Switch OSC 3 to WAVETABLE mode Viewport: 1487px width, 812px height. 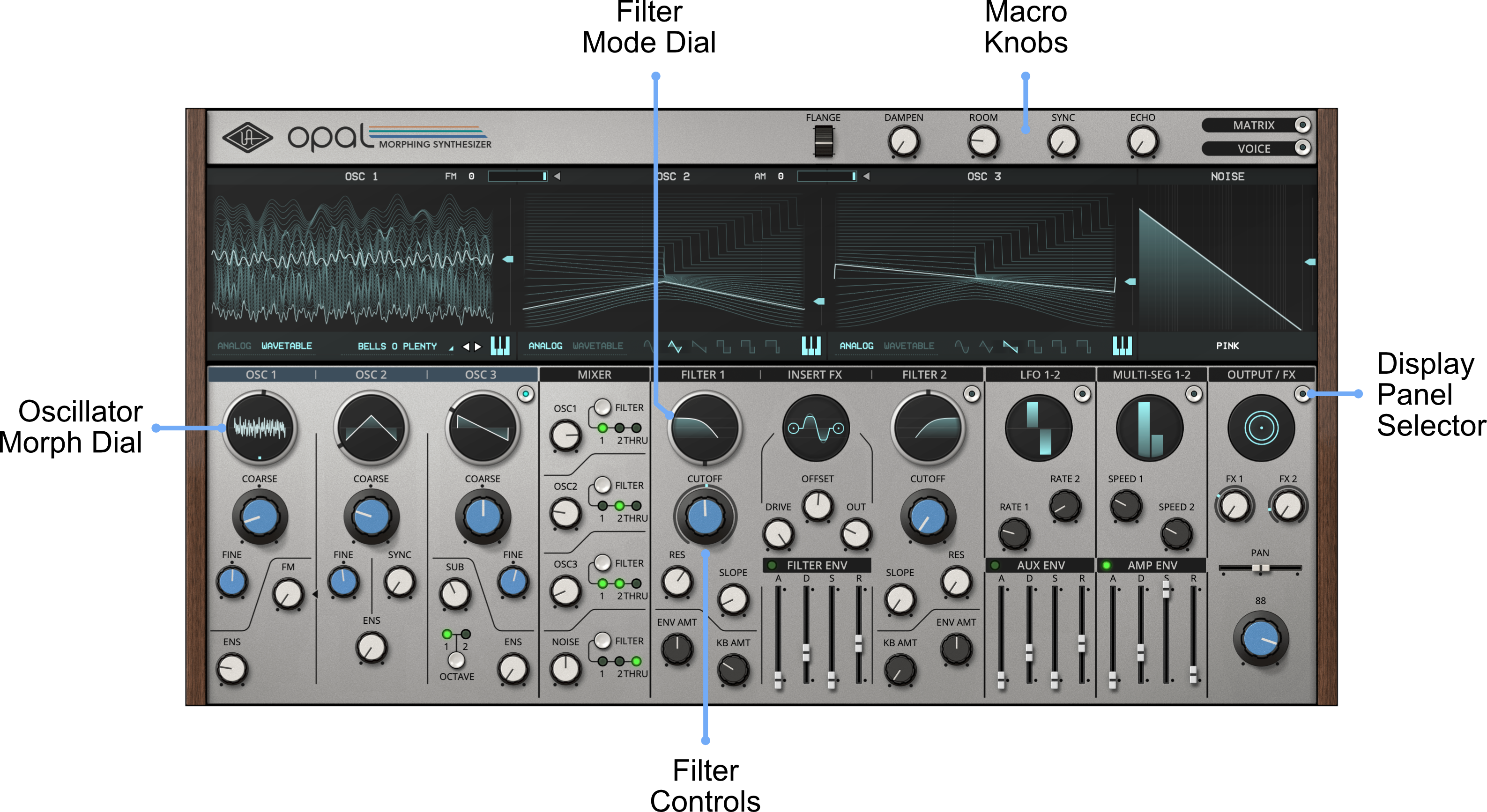click(x=908, y=346)
